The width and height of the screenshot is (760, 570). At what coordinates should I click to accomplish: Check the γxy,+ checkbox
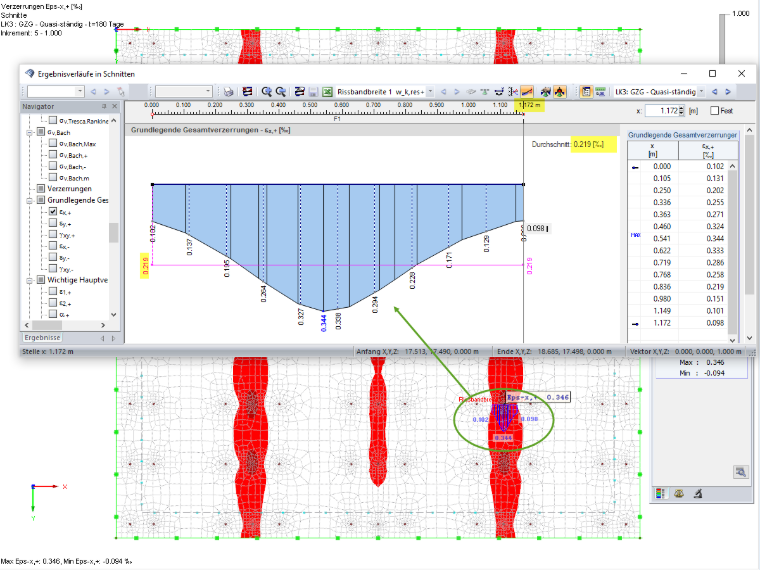coord(53,235)
